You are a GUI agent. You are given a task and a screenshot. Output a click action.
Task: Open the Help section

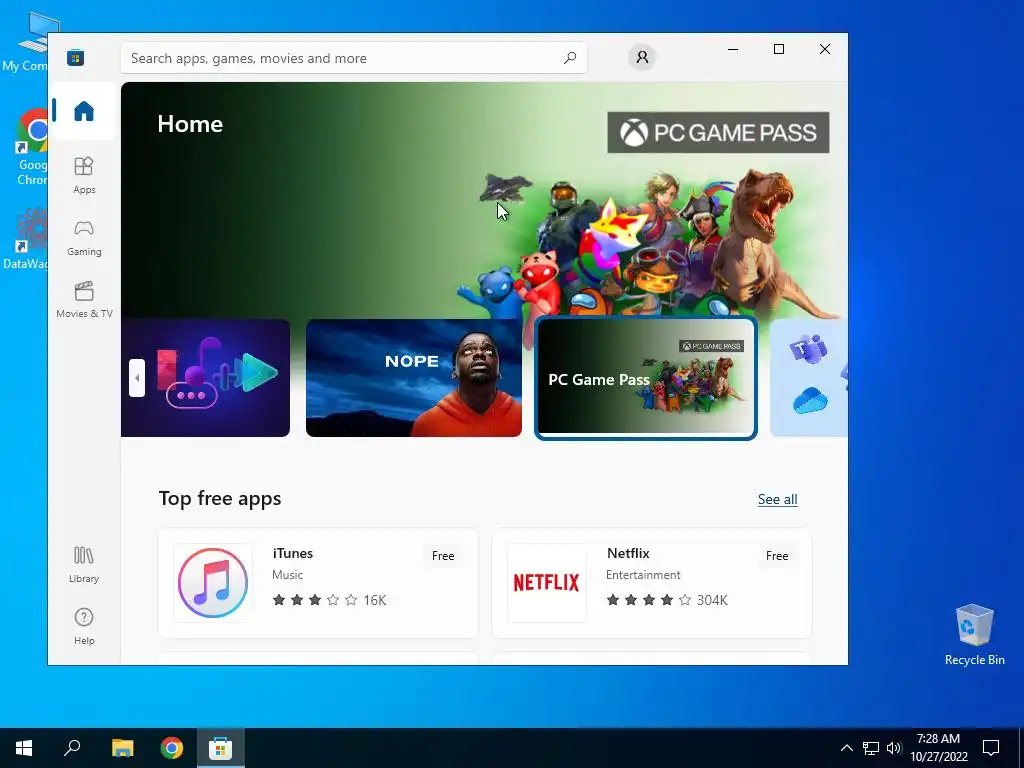[84, 627]
